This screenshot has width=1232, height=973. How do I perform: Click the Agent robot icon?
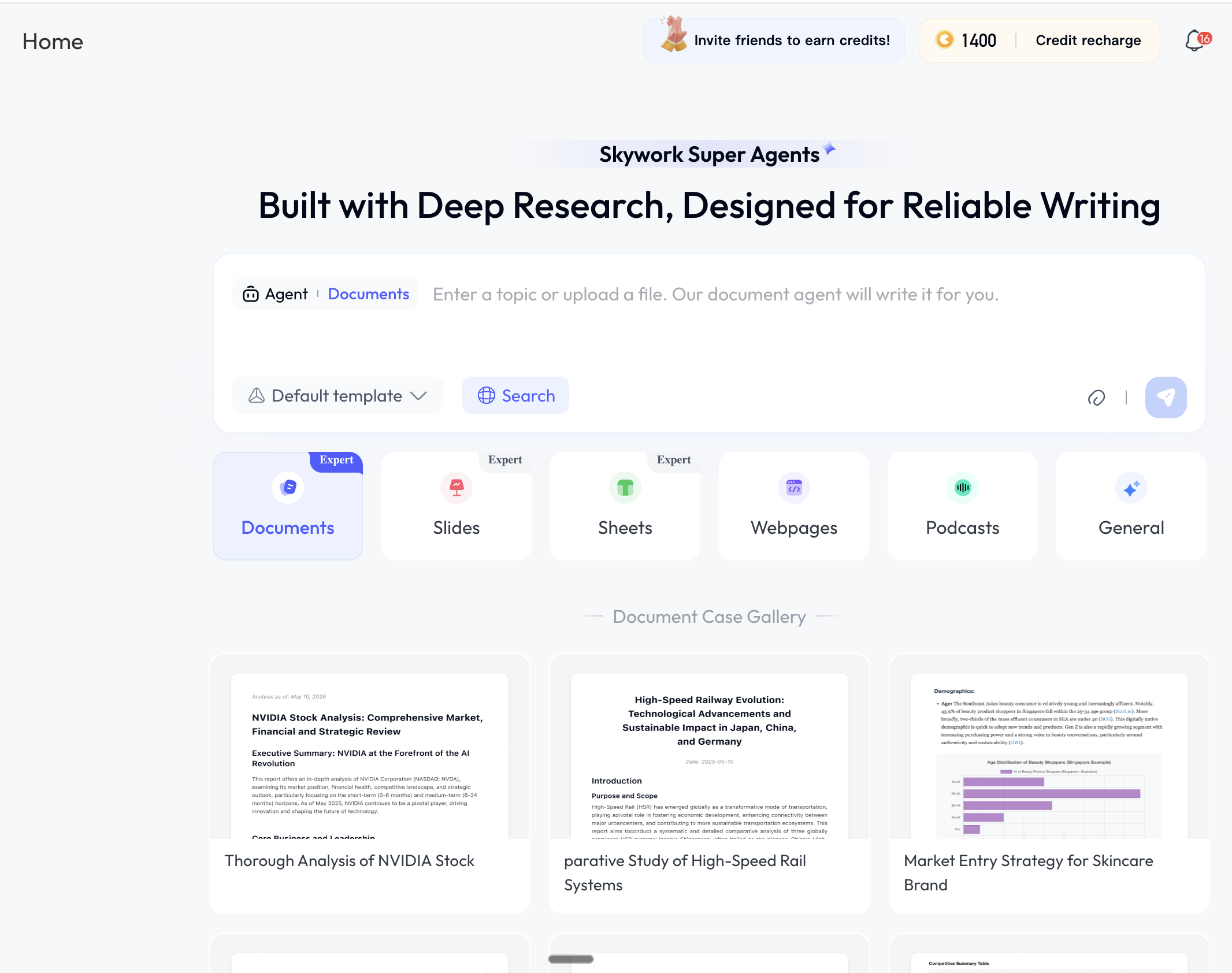[x=250, y=294]
